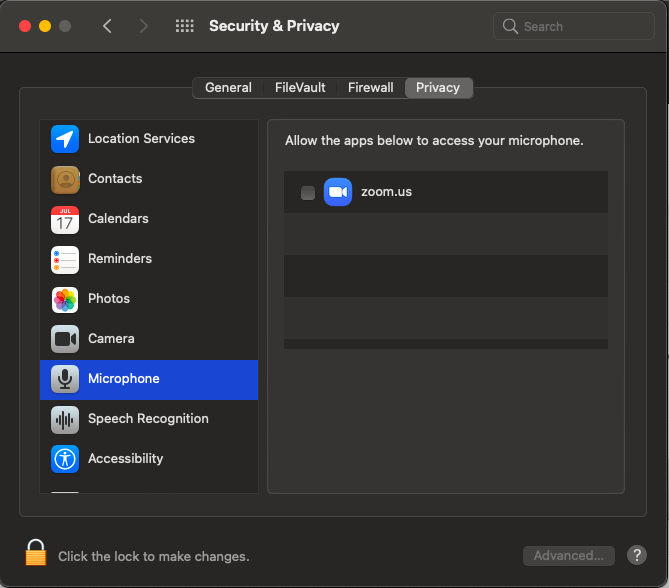
Task: Go back with the left chevron
Action: click(x=107, y=26)
